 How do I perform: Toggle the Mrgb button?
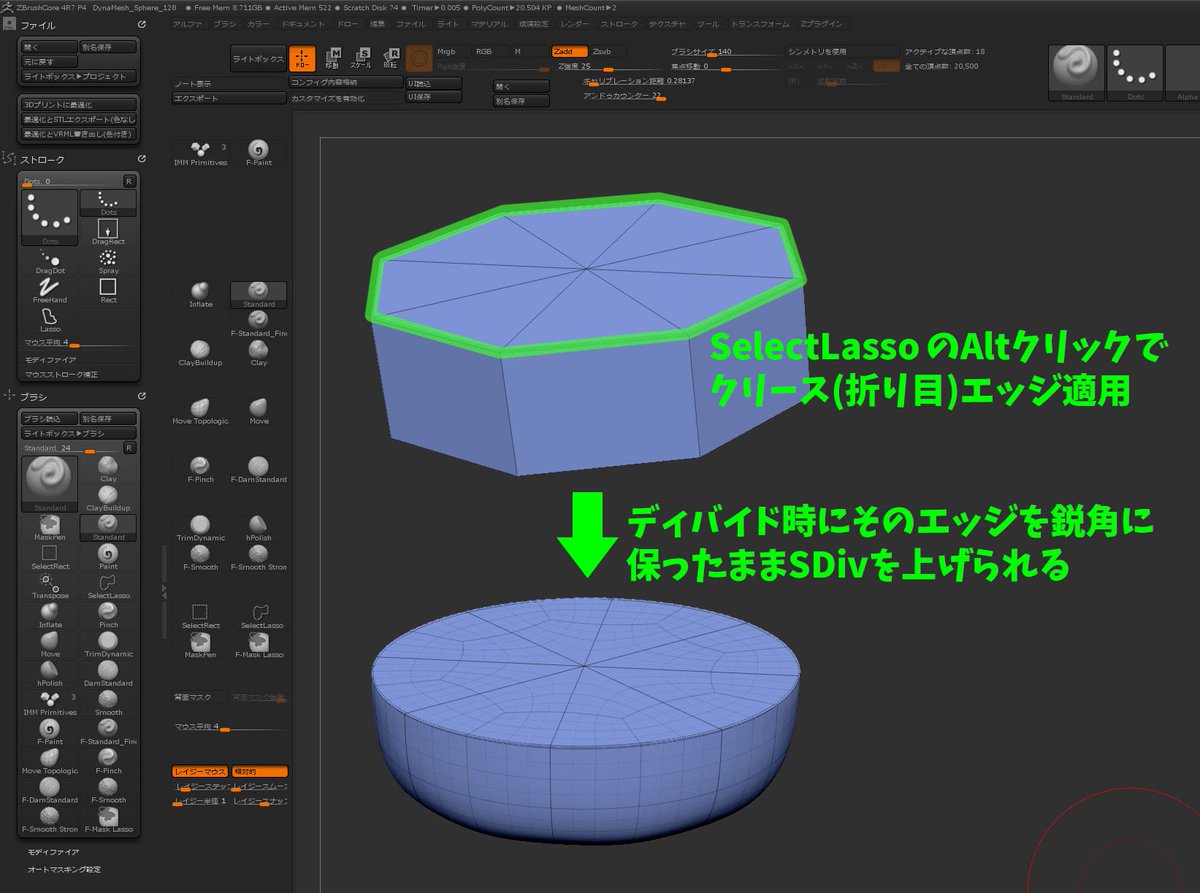pos(451,51)
